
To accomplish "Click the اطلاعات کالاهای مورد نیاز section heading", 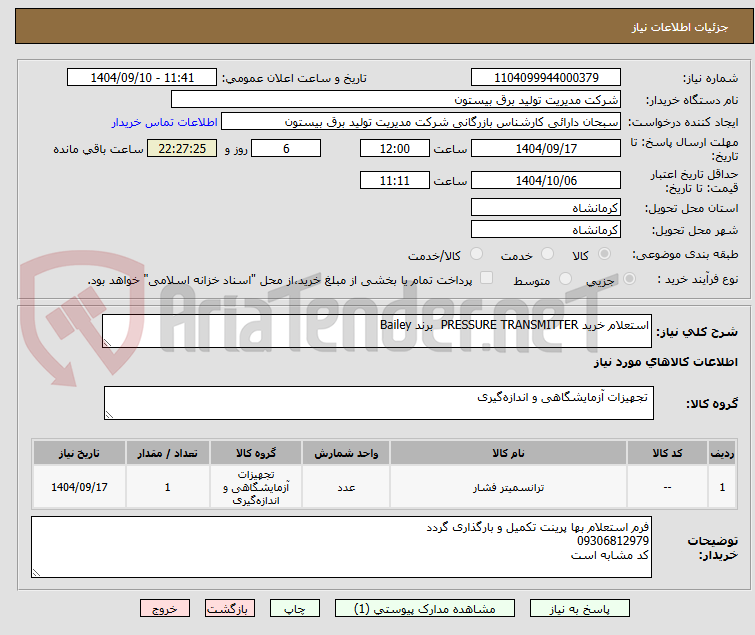I will [x=665, y=362].
